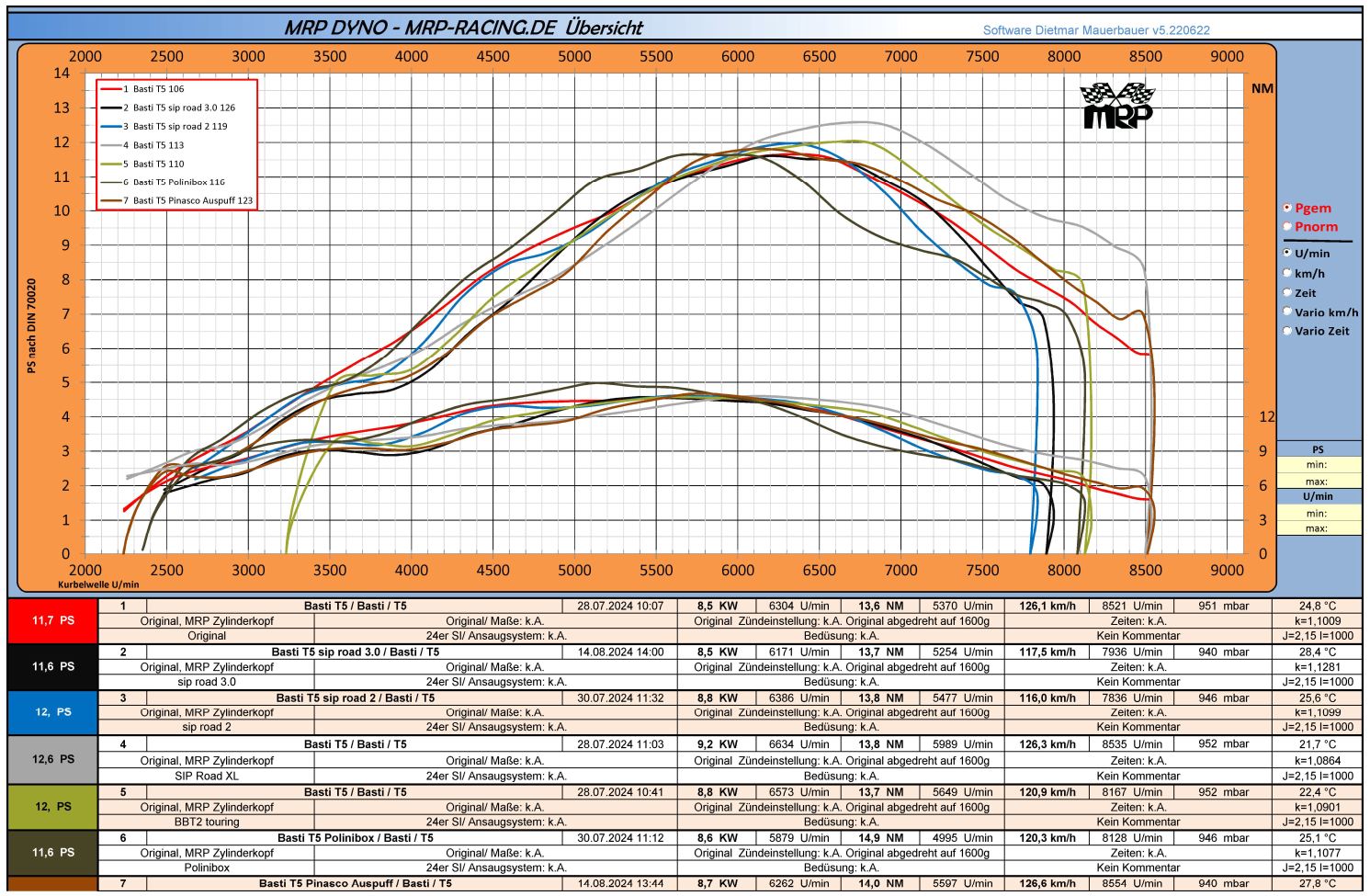Click the k=1,1281 correction factor cell
The height and width of the screenshot is (896, 1370).
pos(1318,667)
